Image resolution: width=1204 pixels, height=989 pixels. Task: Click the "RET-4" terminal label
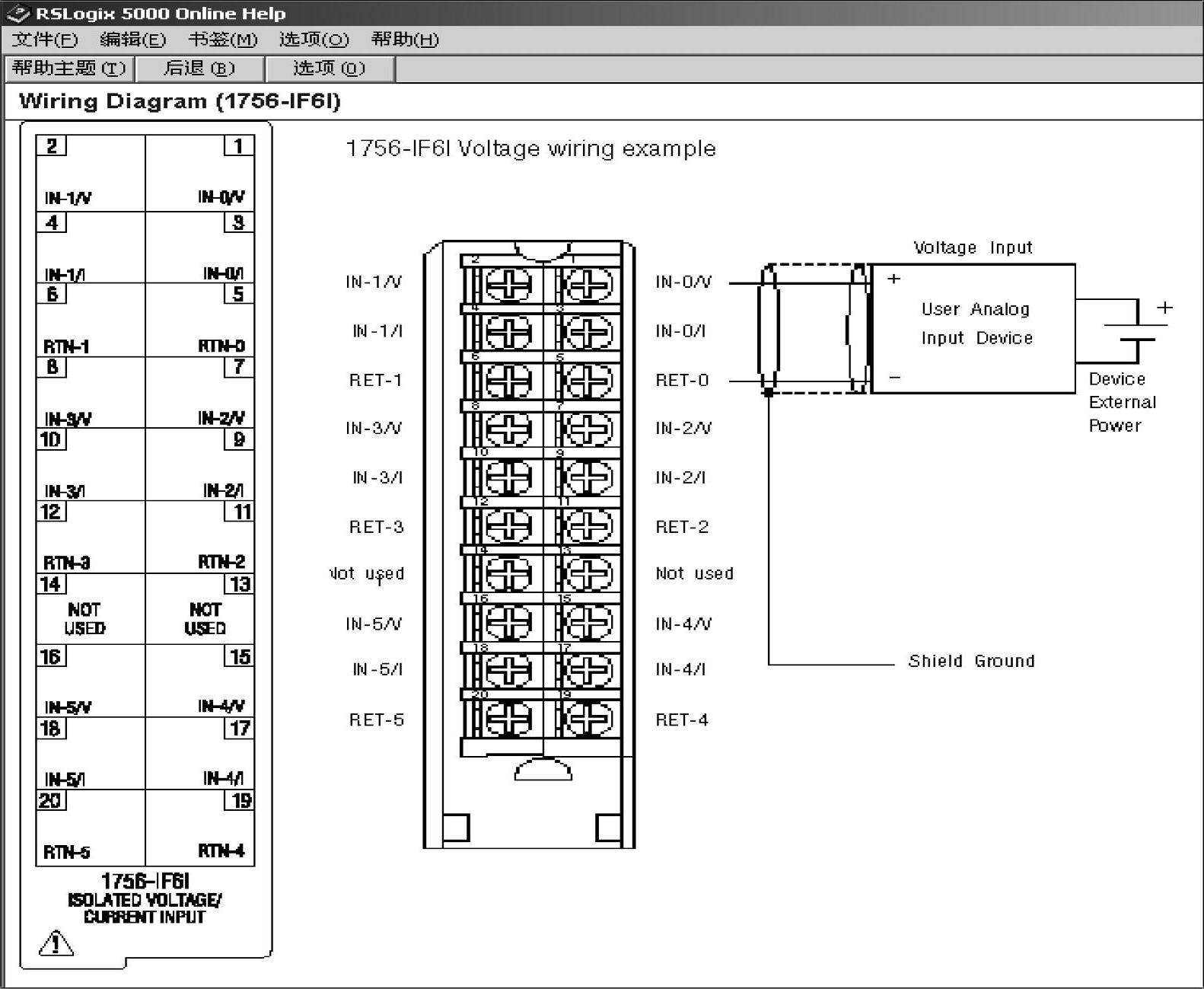point(682,719)
